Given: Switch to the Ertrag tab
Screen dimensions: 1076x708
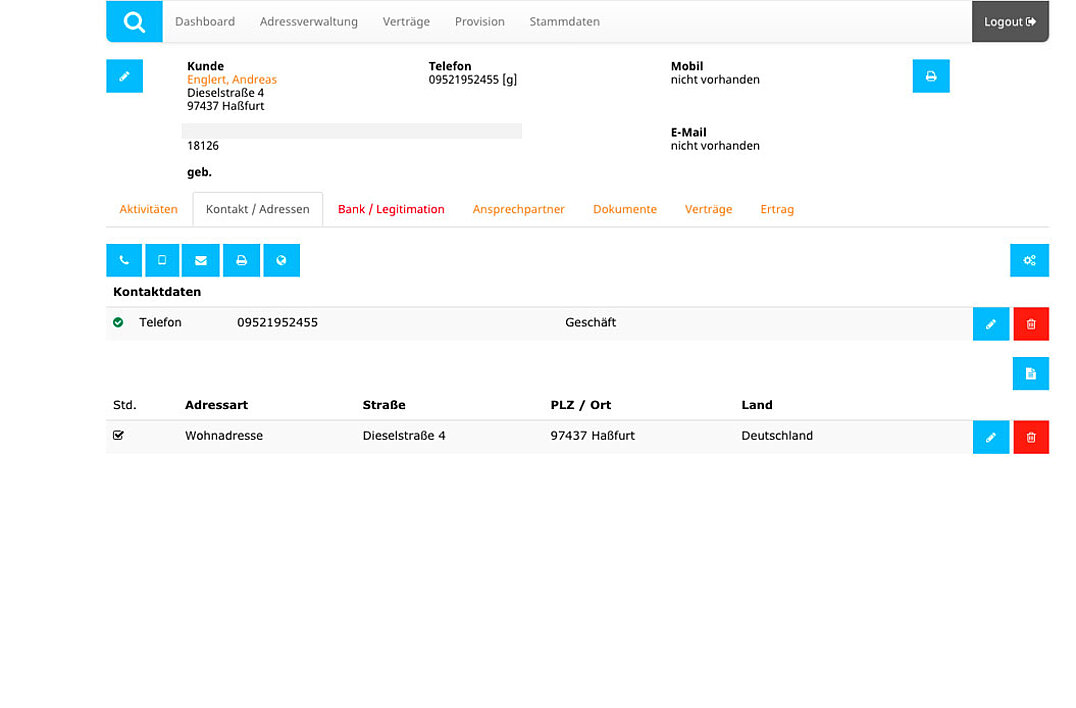Looking at the screenshot, I should (777, 209).
